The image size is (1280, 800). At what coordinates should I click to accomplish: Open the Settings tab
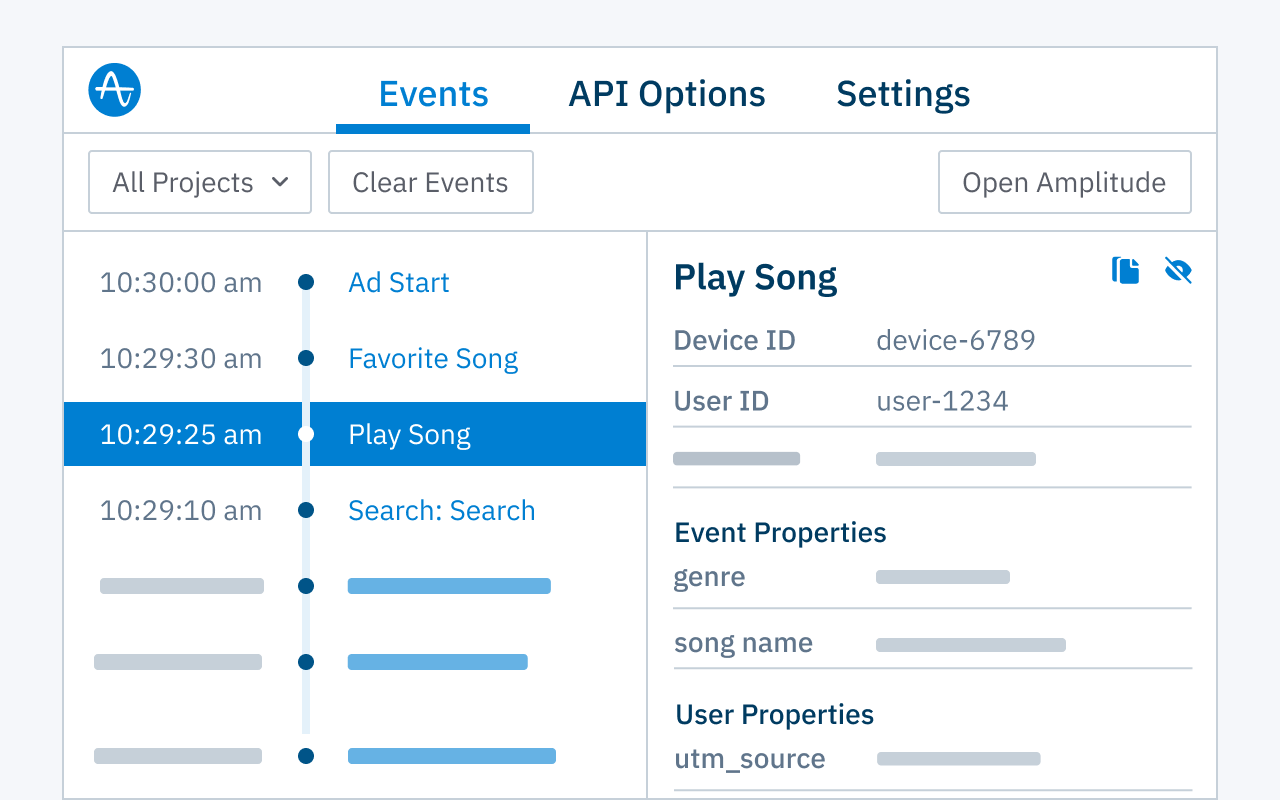(x=902, y=93)
